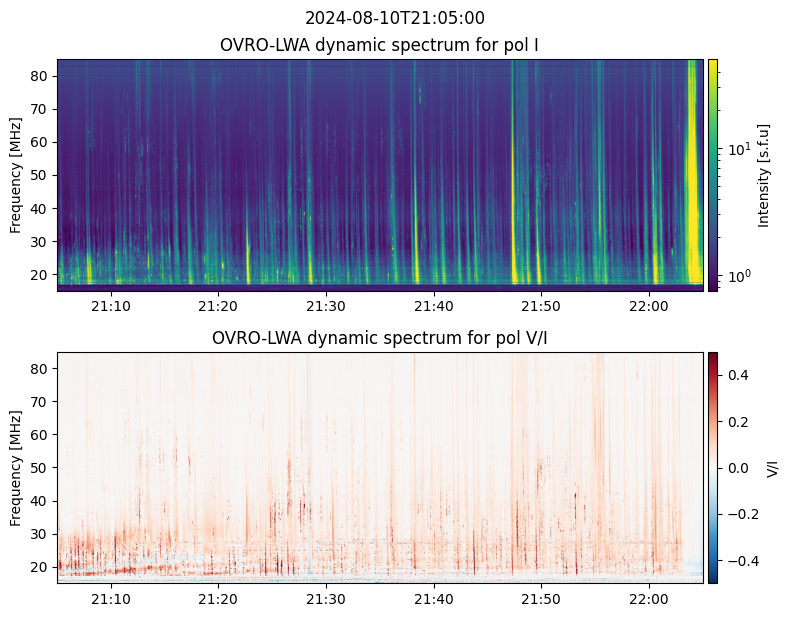Screen dimensions: 790x617
Task: Click the 0.4 tick on V/I colorbar
Action: tap(736, 374)
